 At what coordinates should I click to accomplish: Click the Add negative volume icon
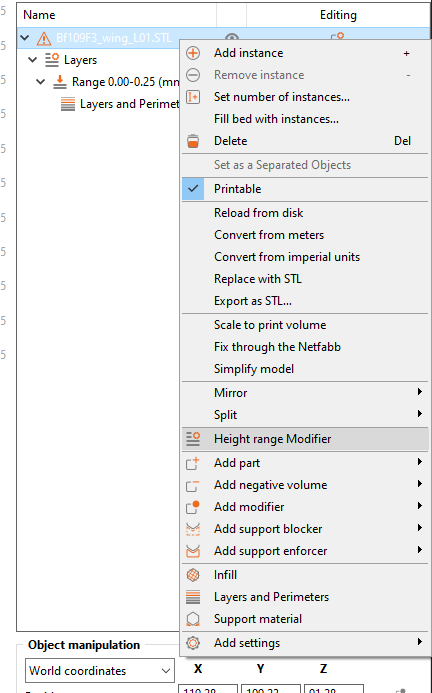point(193,485)
